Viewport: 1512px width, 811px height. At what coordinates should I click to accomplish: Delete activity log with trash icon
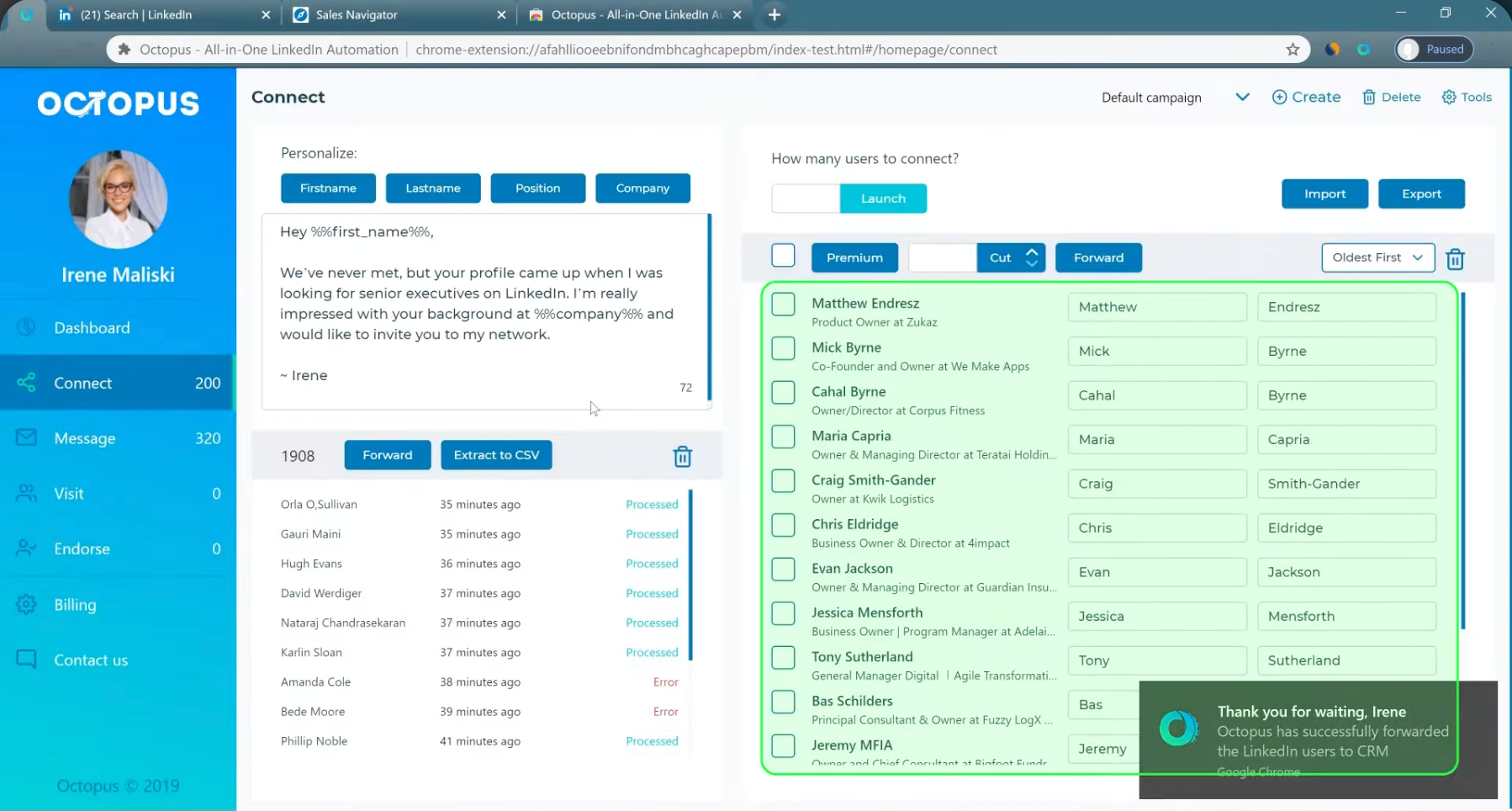[x=682, y=456]
